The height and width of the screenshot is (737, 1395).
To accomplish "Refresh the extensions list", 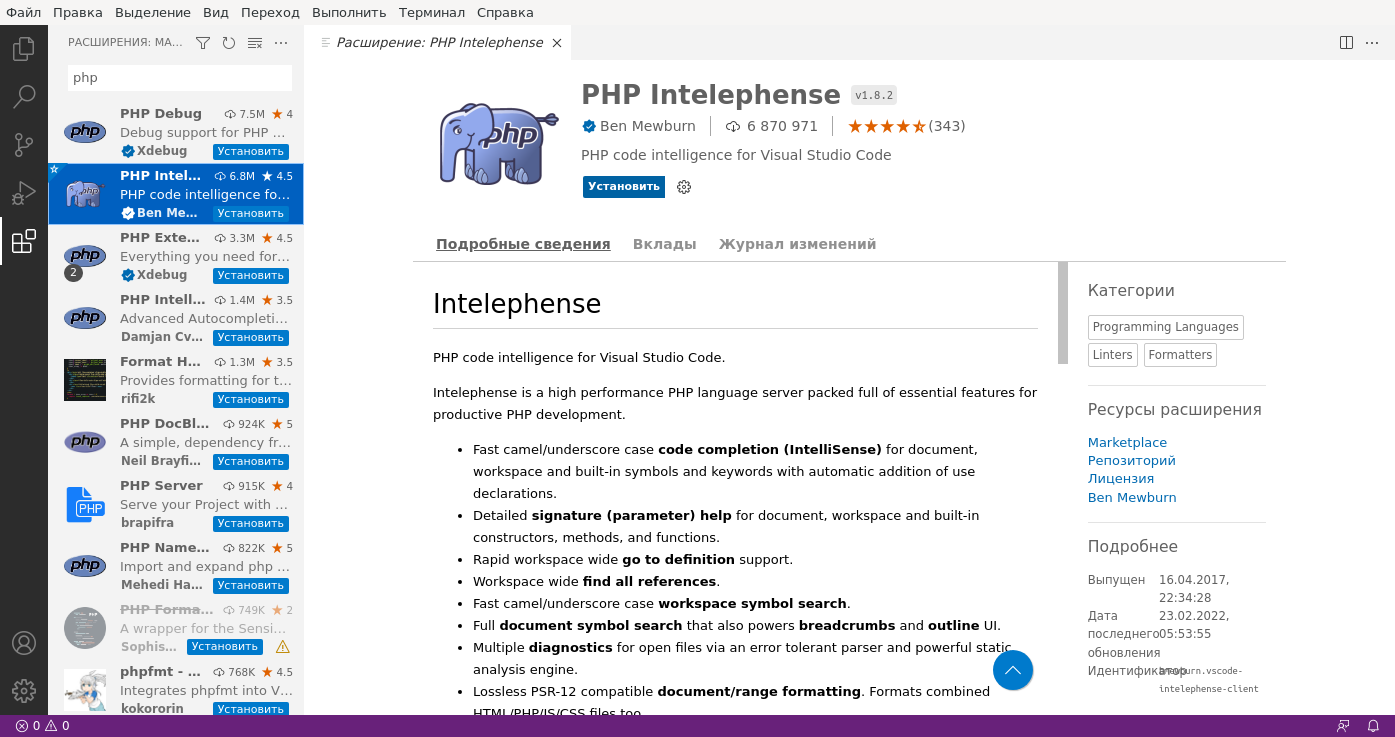I will pyautogui.click(x=229, y=43).
